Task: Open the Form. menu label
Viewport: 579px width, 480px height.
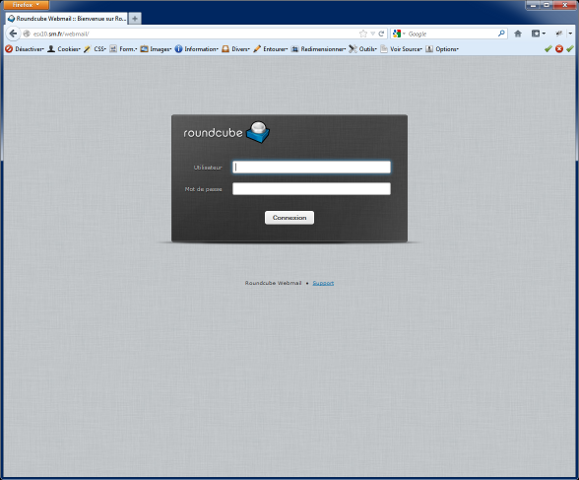Action: point(128,49)
